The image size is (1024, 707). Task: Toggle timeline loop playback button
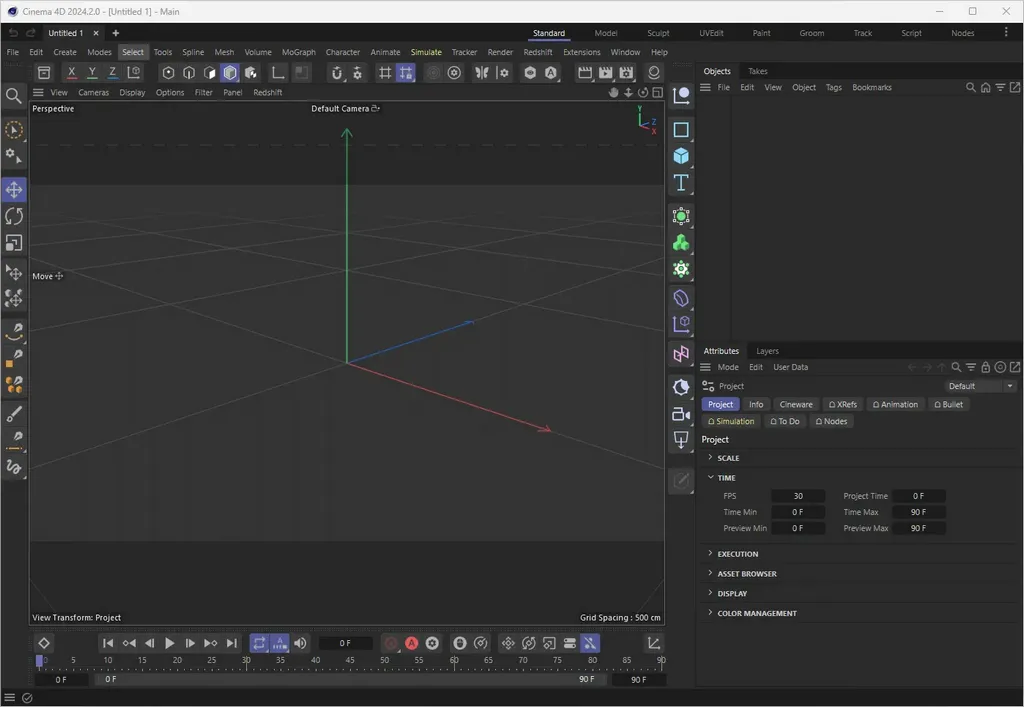pyautogui.click(x=259, y=643)
